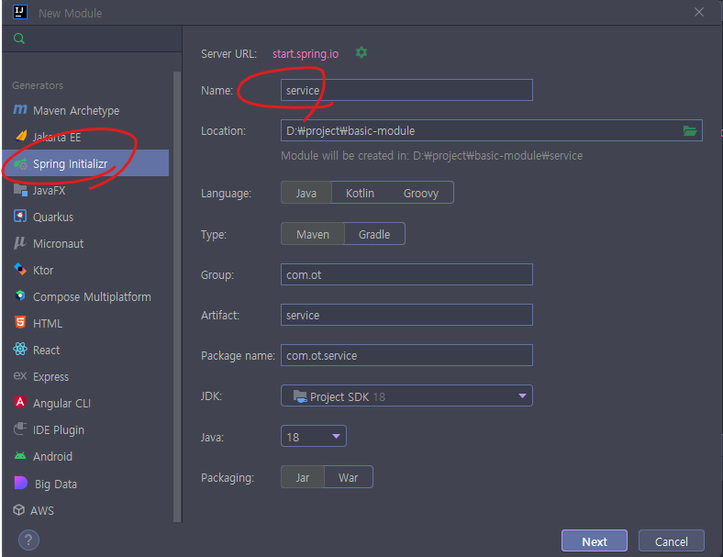Open the Java version dropdown
The width and height of the screenshot is (723, 557).
(x=314, y=437)
